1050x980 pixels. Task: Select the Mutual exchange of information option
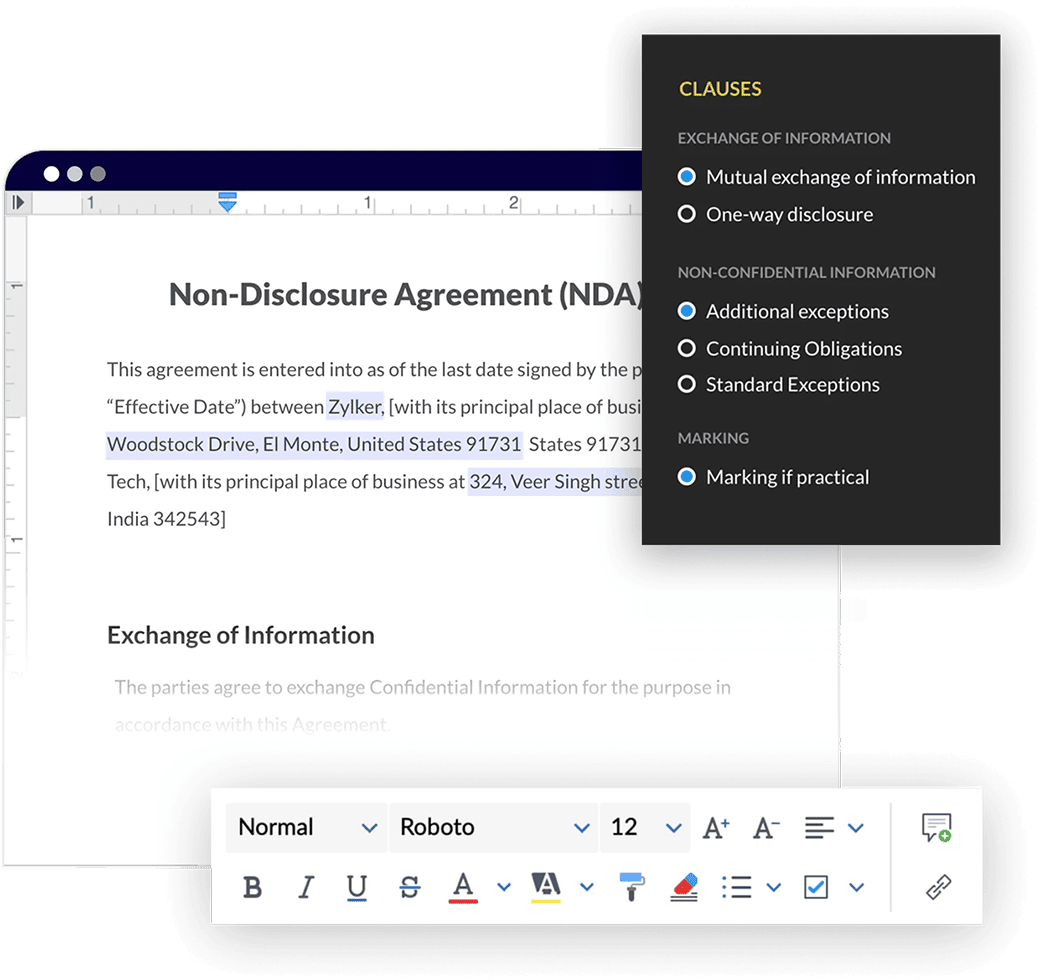point(687,177)
